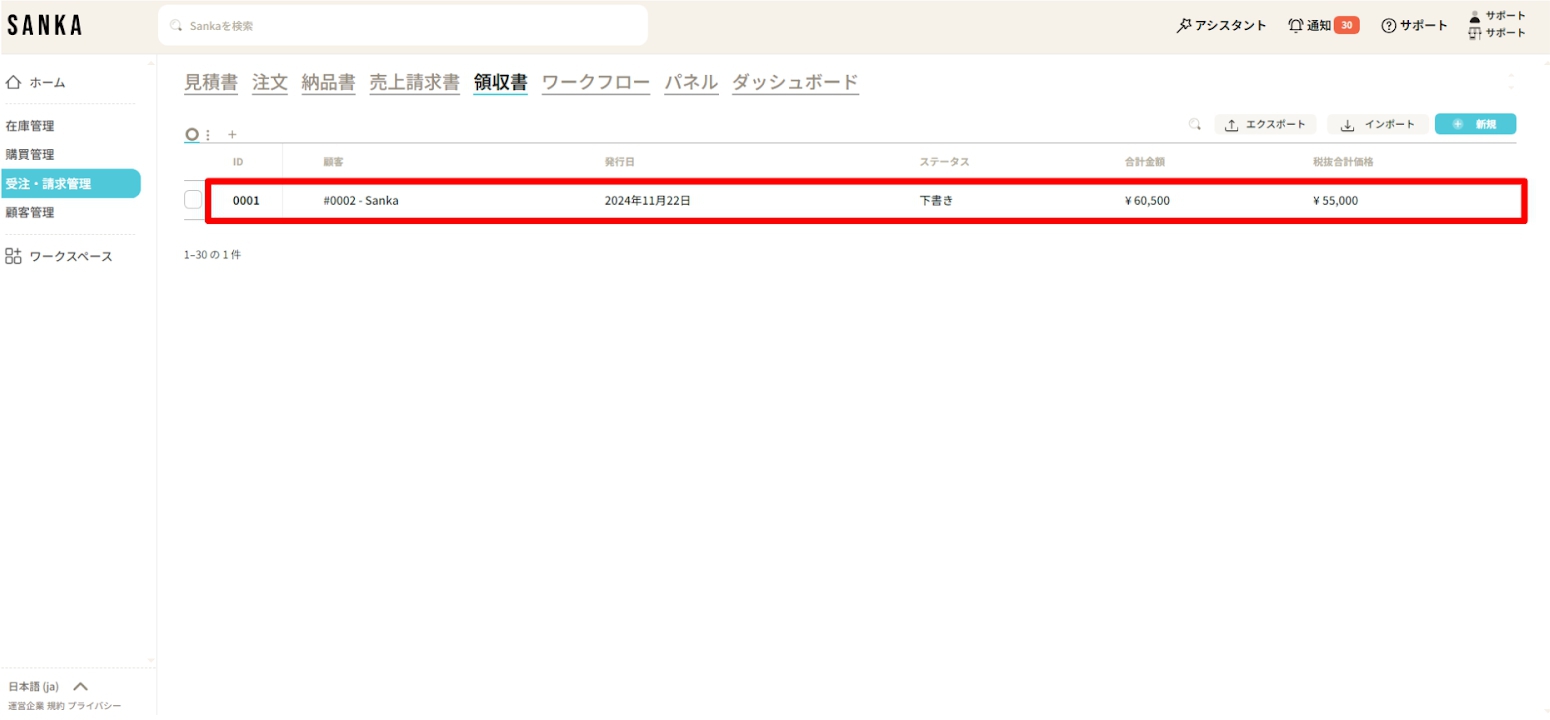
Task: Open 受注・請求管理 in the sidebar
Action: (x=70, y=184)
